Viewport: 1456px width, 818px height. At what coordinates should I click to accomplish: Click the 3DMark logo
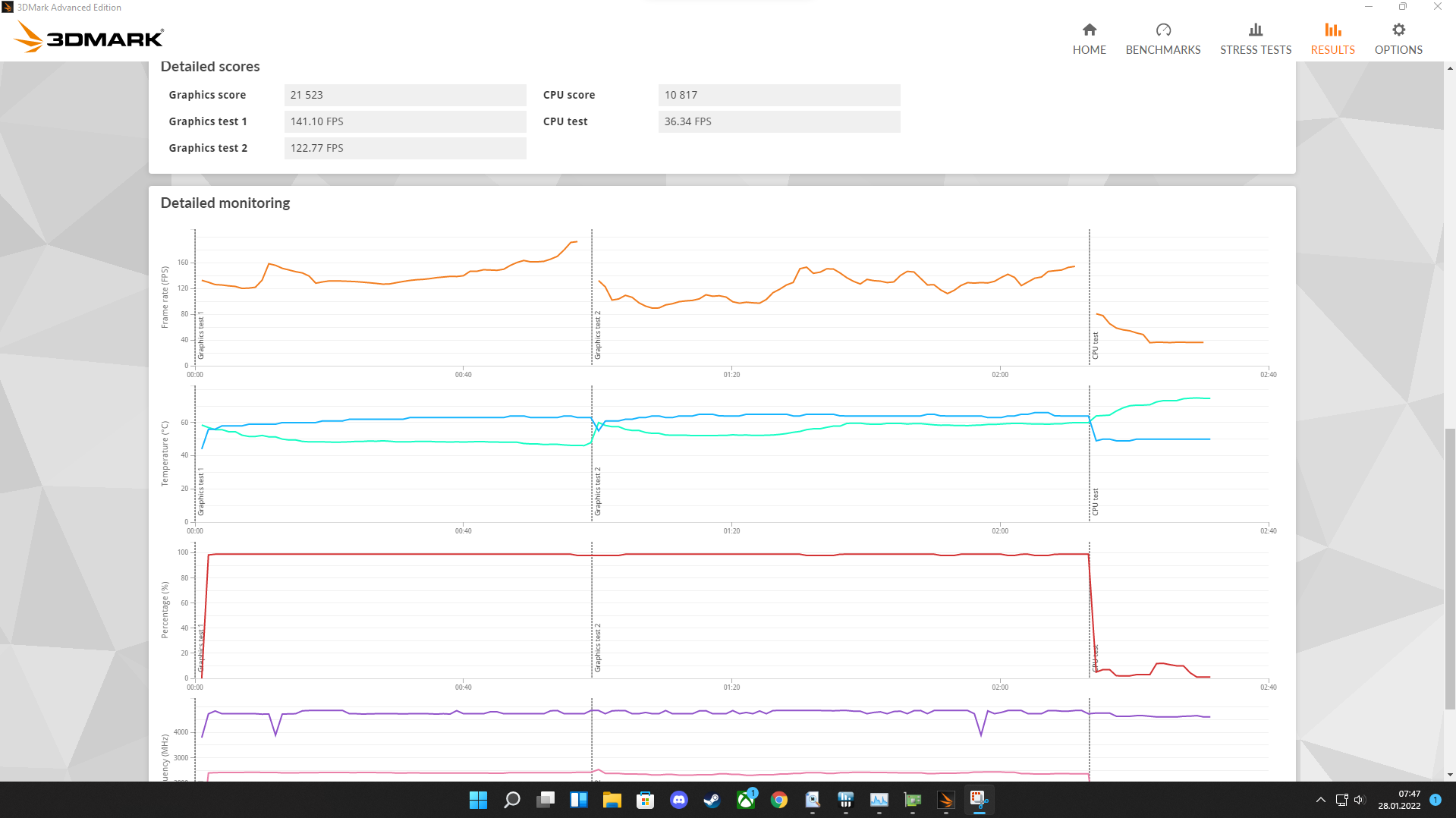89,37
